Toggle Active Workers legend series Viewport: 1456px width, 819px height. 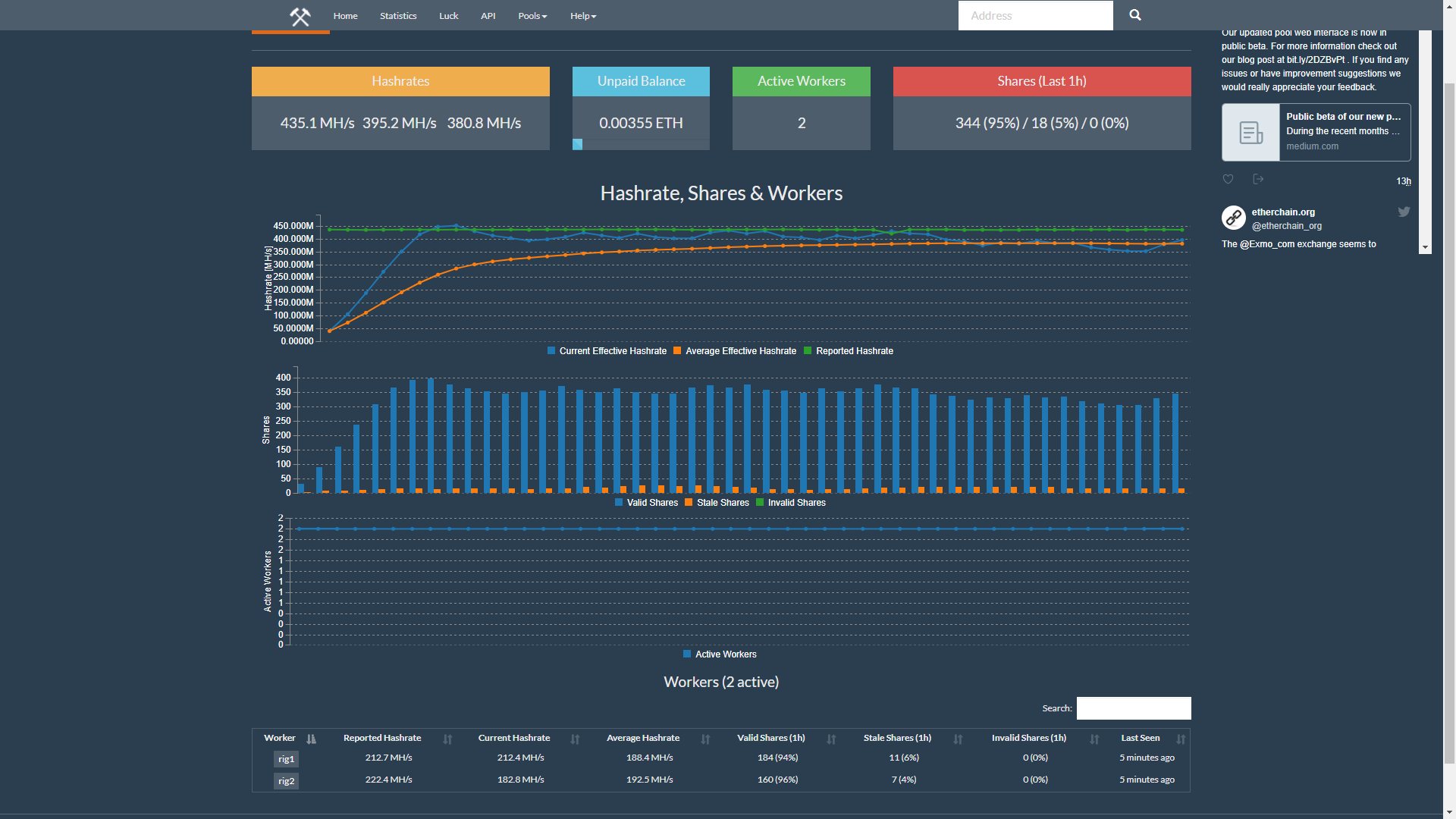tap(720, 654)
